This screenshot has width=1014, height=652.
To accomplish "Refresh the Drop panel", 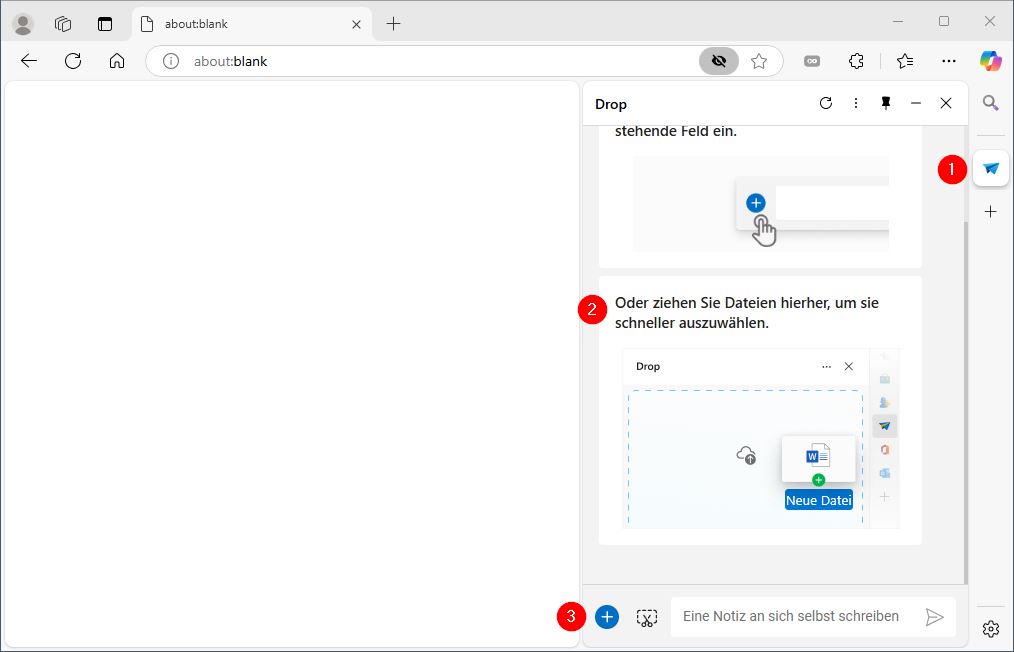I will [x=825, y=103].
